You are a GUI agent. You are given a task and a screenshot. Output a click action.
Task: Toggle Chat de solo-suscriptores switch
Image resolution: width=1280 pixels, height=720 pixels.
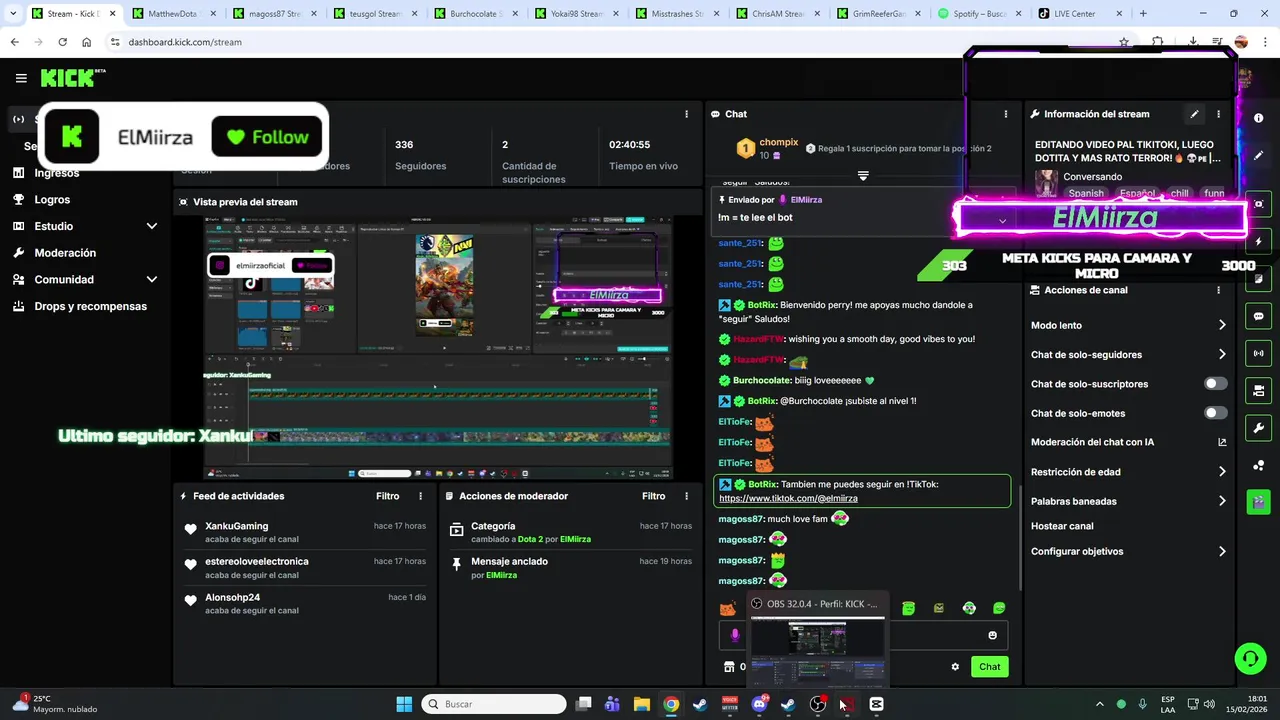tap(1215, 384)
